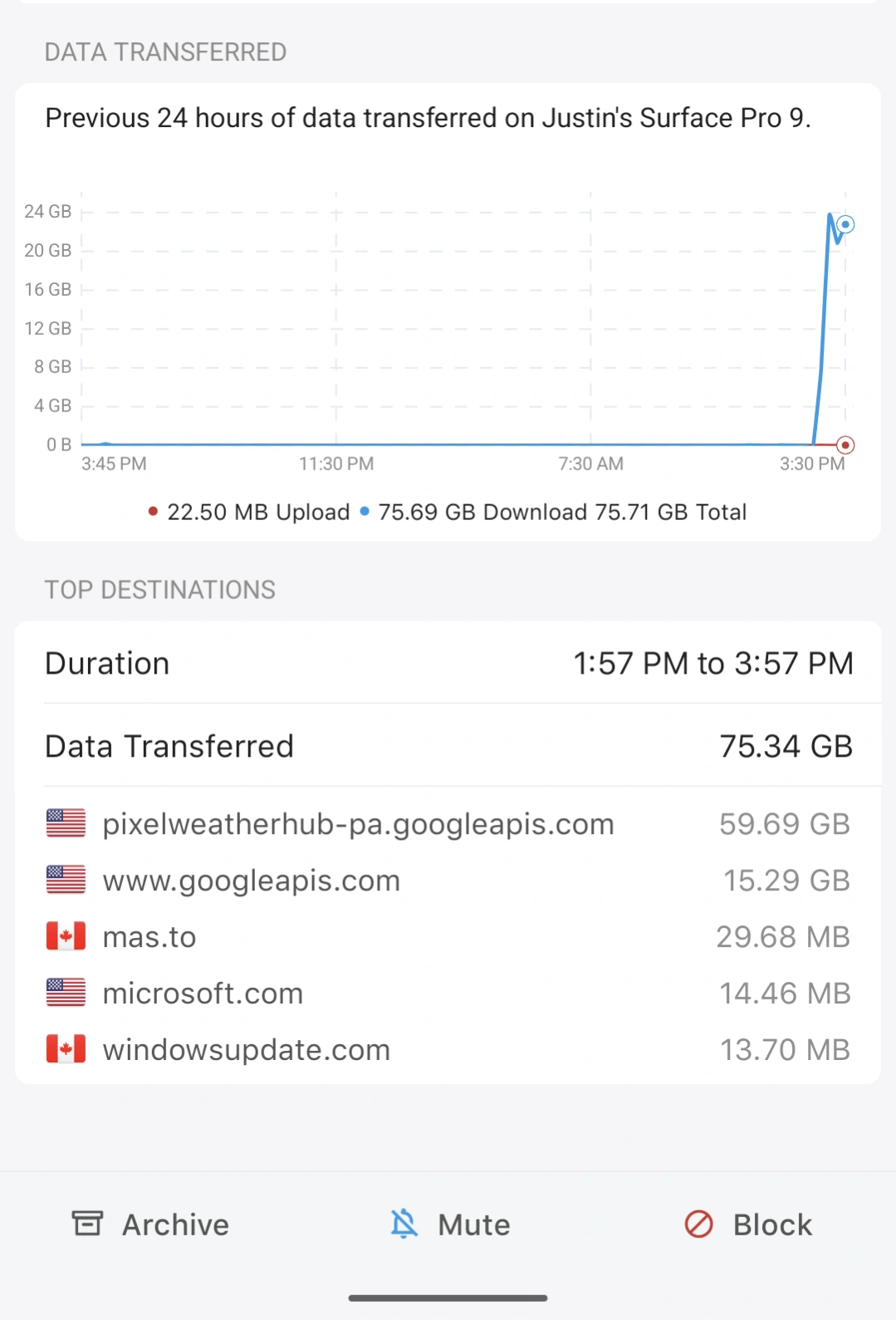Tap the Archive box icon
The image size is (896, 1320).
click(87, 1224)
